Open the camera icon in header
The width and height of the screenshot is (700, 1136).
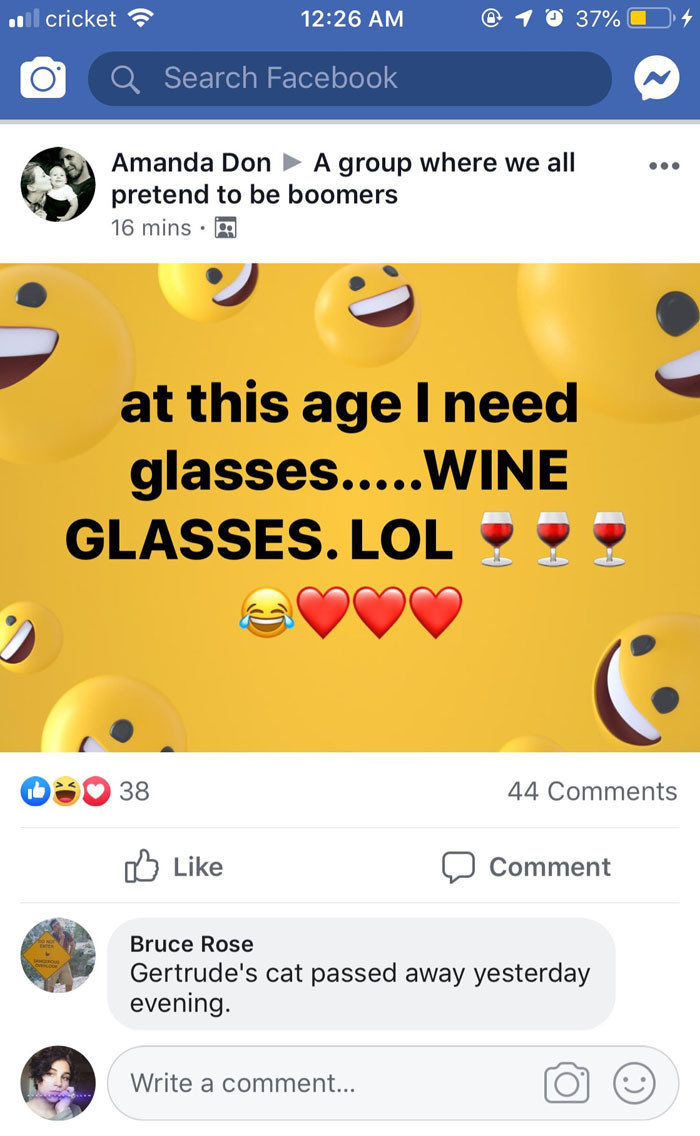click(x=43, y=78)
